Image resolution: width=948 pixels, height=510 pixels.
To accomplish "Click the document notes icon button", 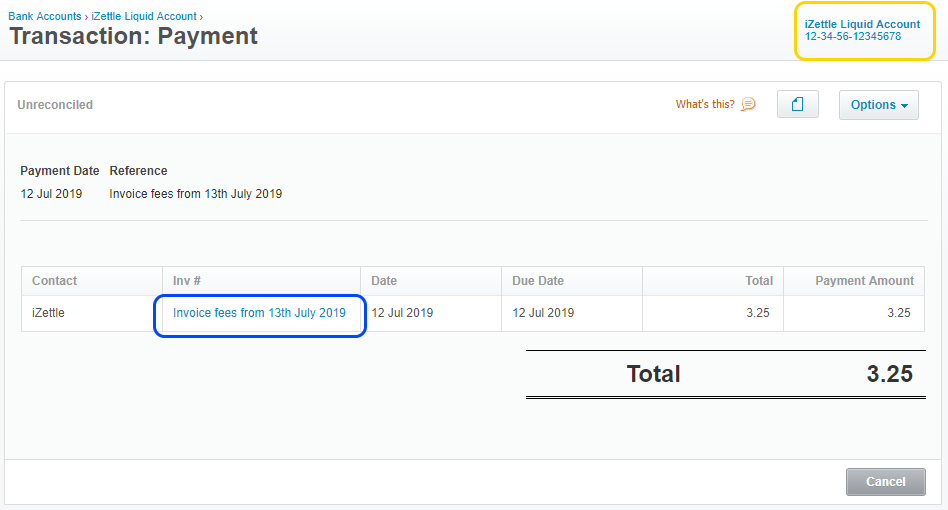I will click(x=797, y=104).
